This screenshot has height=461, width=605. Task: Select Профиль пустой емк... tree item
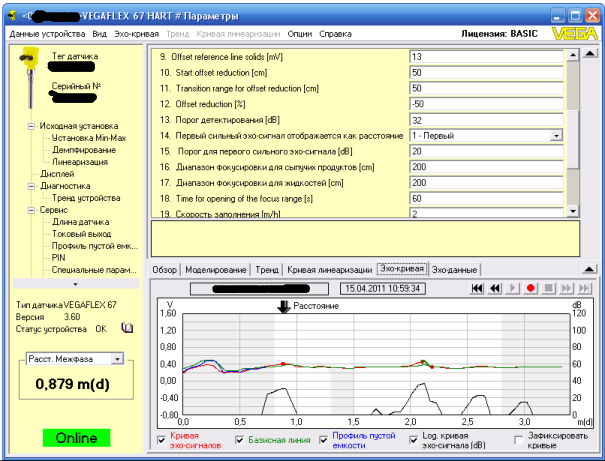[x=95, y=246]
